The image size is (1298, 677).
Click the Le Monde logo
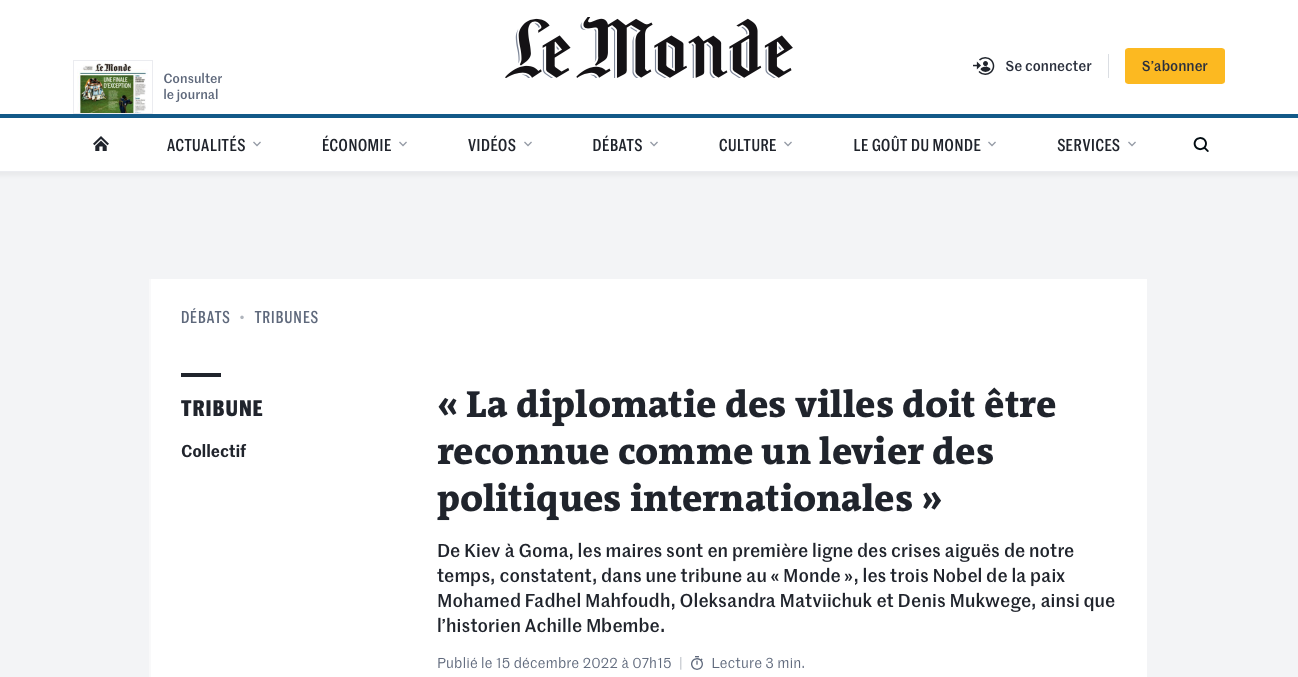649,50
